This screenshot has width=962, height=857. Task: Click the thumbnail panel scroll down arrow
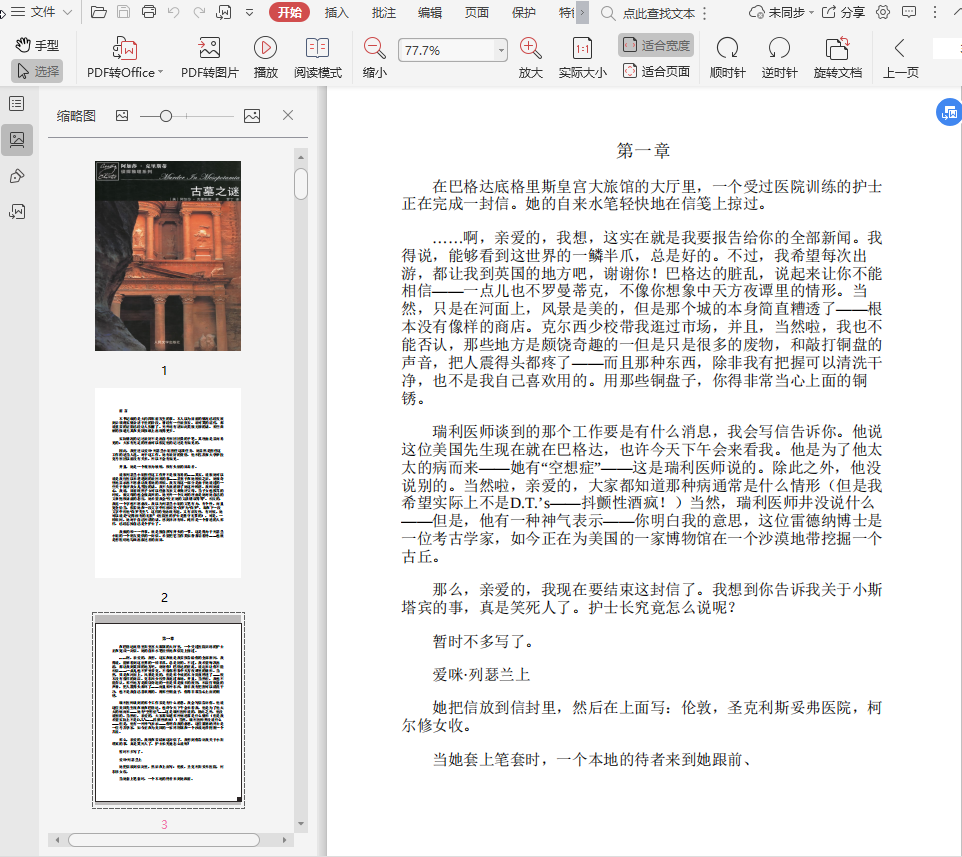[x=301, y=823]
